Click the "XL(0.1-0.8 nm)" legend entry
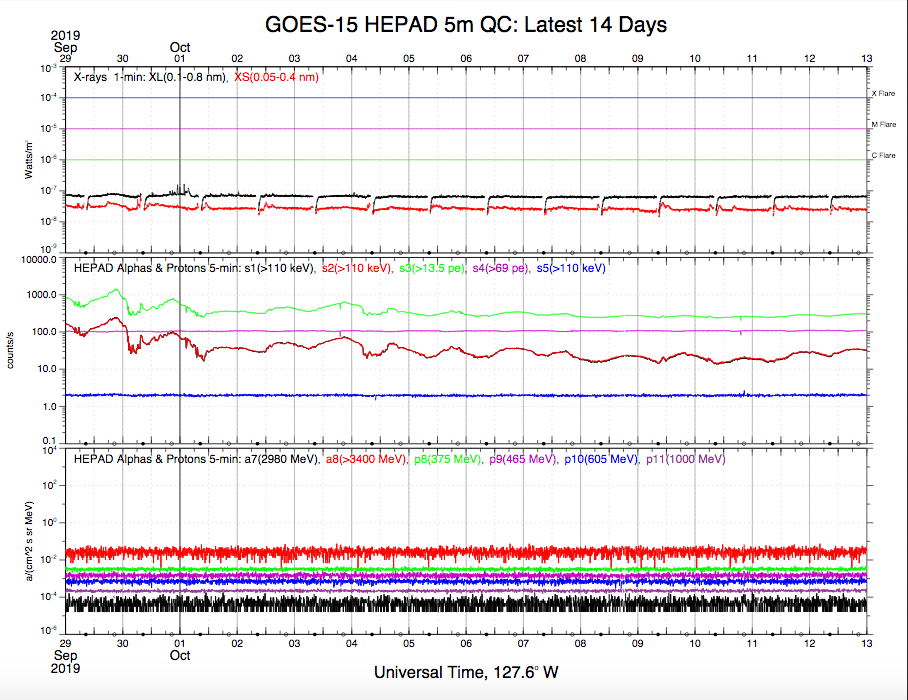Screen dimensions: 908x700 pyautogui.click(x=188, y=77)
